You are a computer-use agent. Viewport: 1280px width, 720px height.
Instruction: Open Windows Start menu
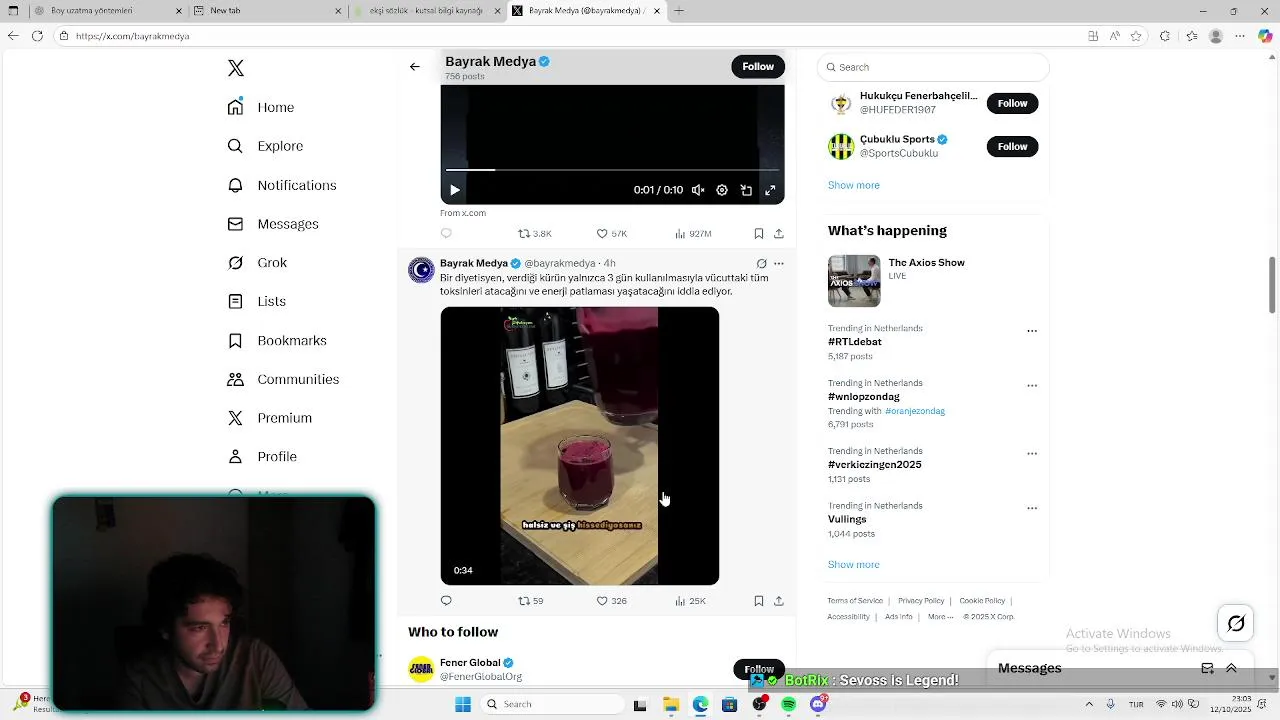tap(463, 704)
